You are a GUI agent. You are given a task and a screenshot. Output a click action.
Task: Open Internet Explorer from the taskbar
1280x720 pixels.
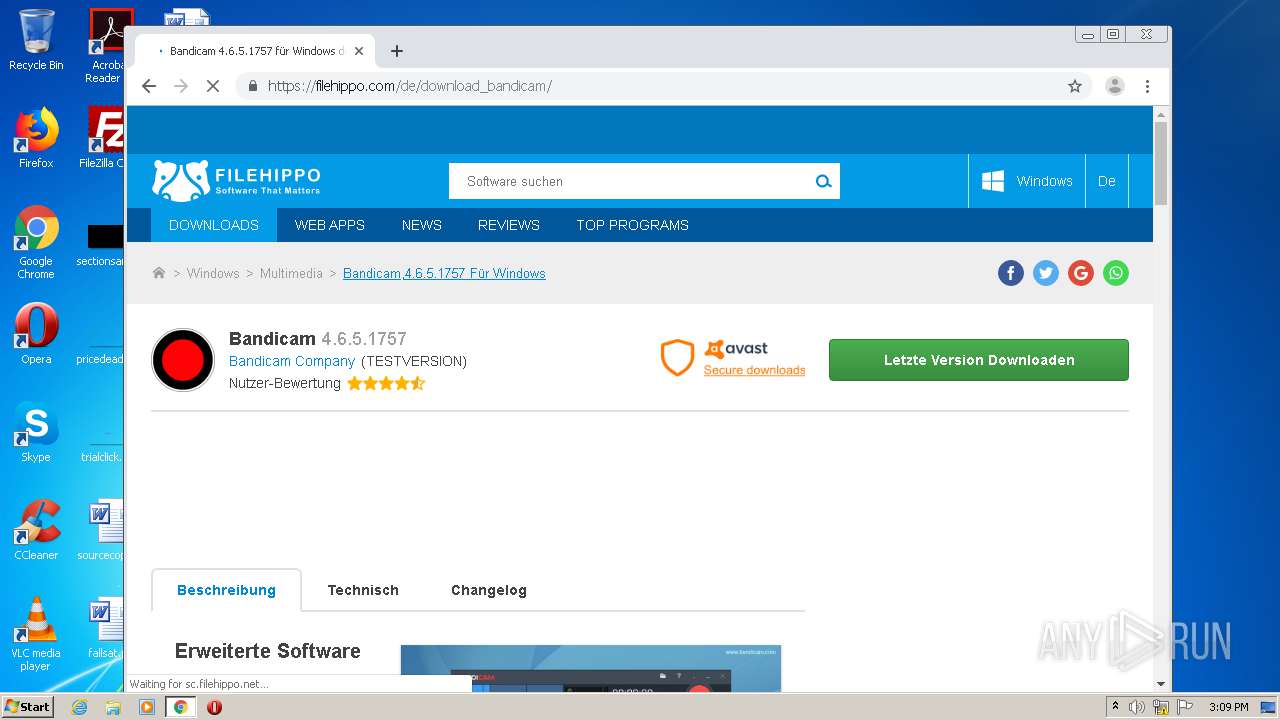[x=80, y=707]
